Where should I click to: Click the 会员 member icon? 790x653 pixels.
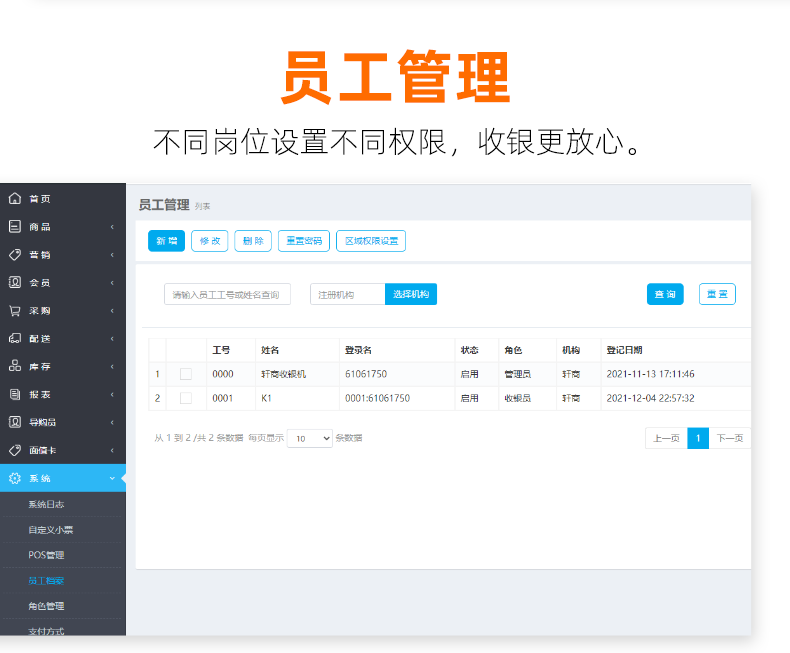tap(15, 282)
